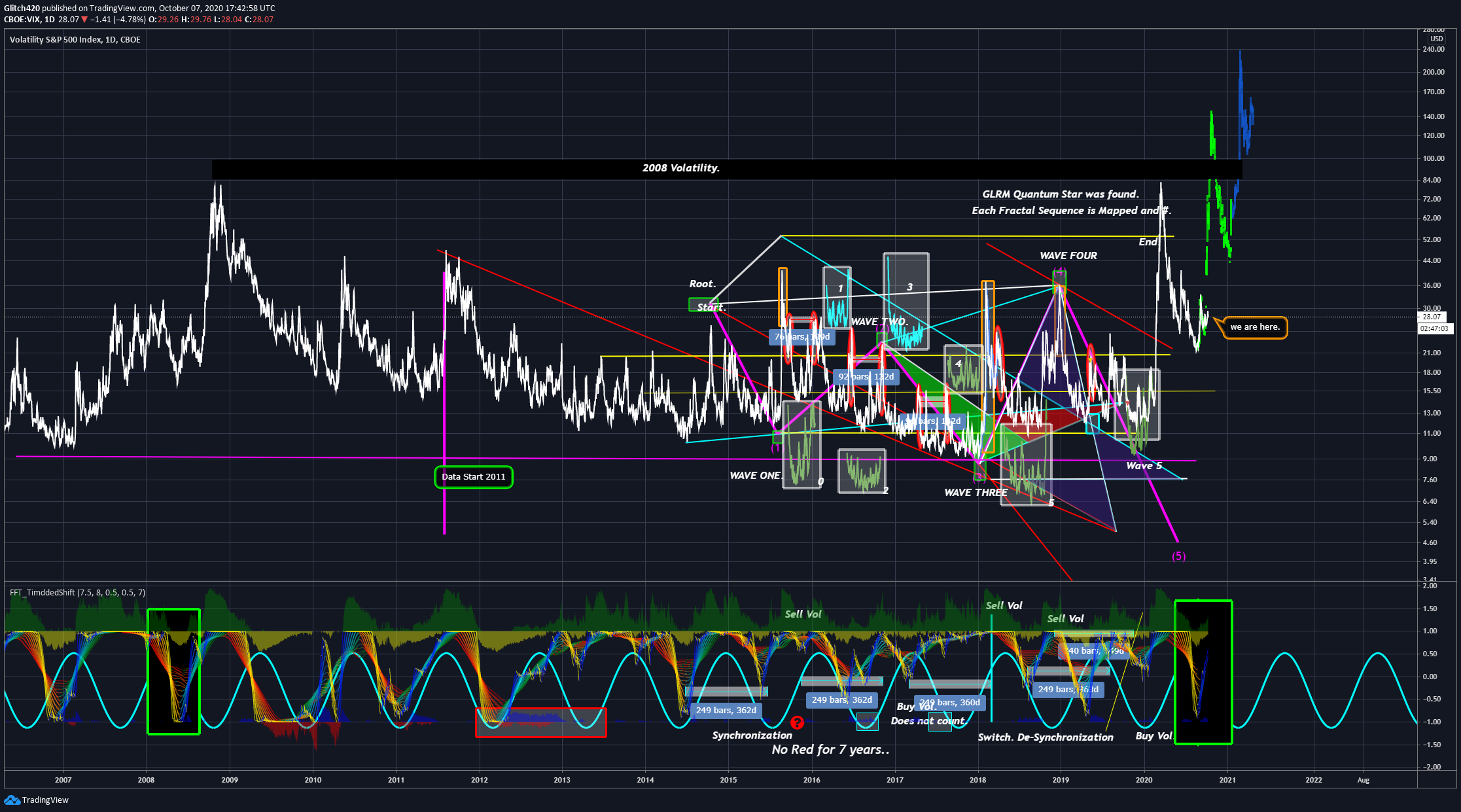Click the 84.00 price axis value
1461x812 pixels.
point(1432,180)
